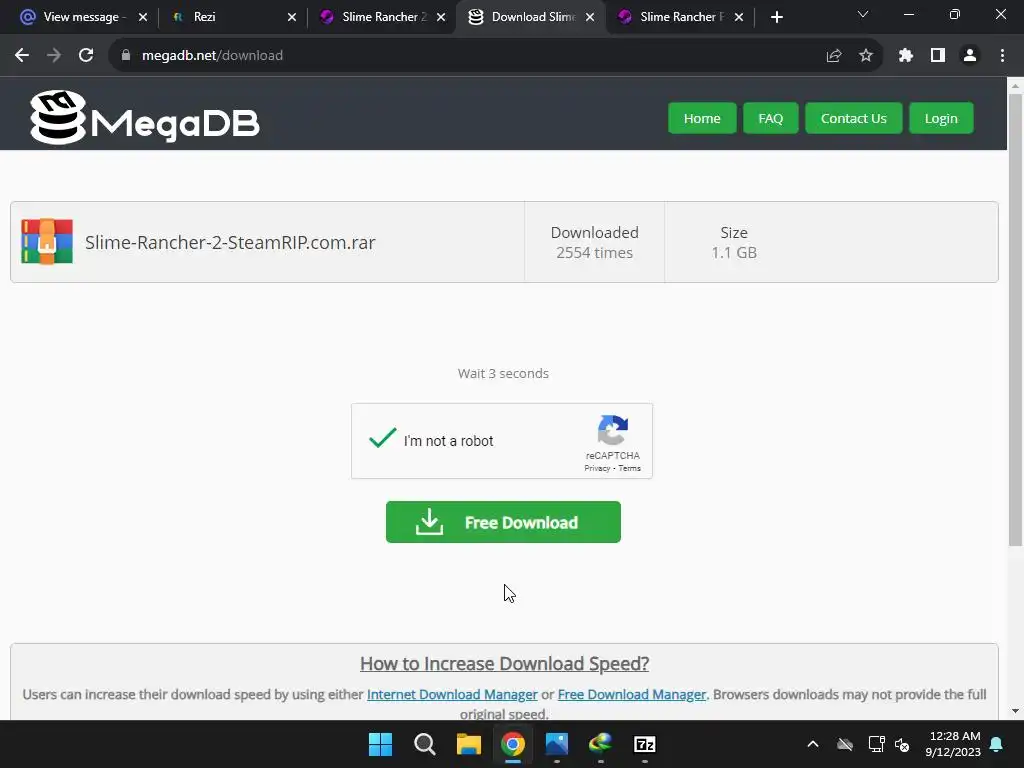Click the Contact Us button
This screenshot has height=768, width=1024.
854,118
